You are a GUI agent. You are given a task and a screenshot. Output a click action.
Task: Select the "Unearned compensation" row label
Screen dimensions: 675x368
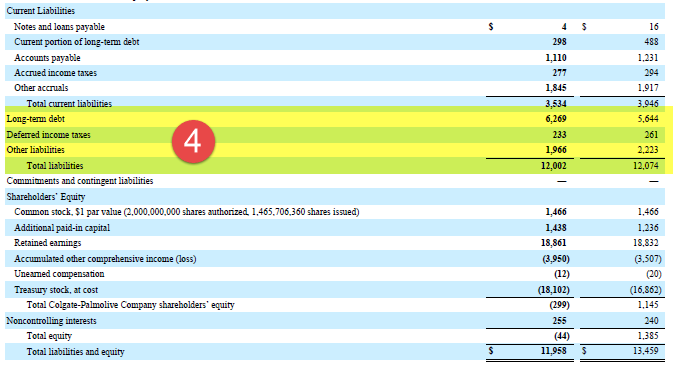coord(59,274)
